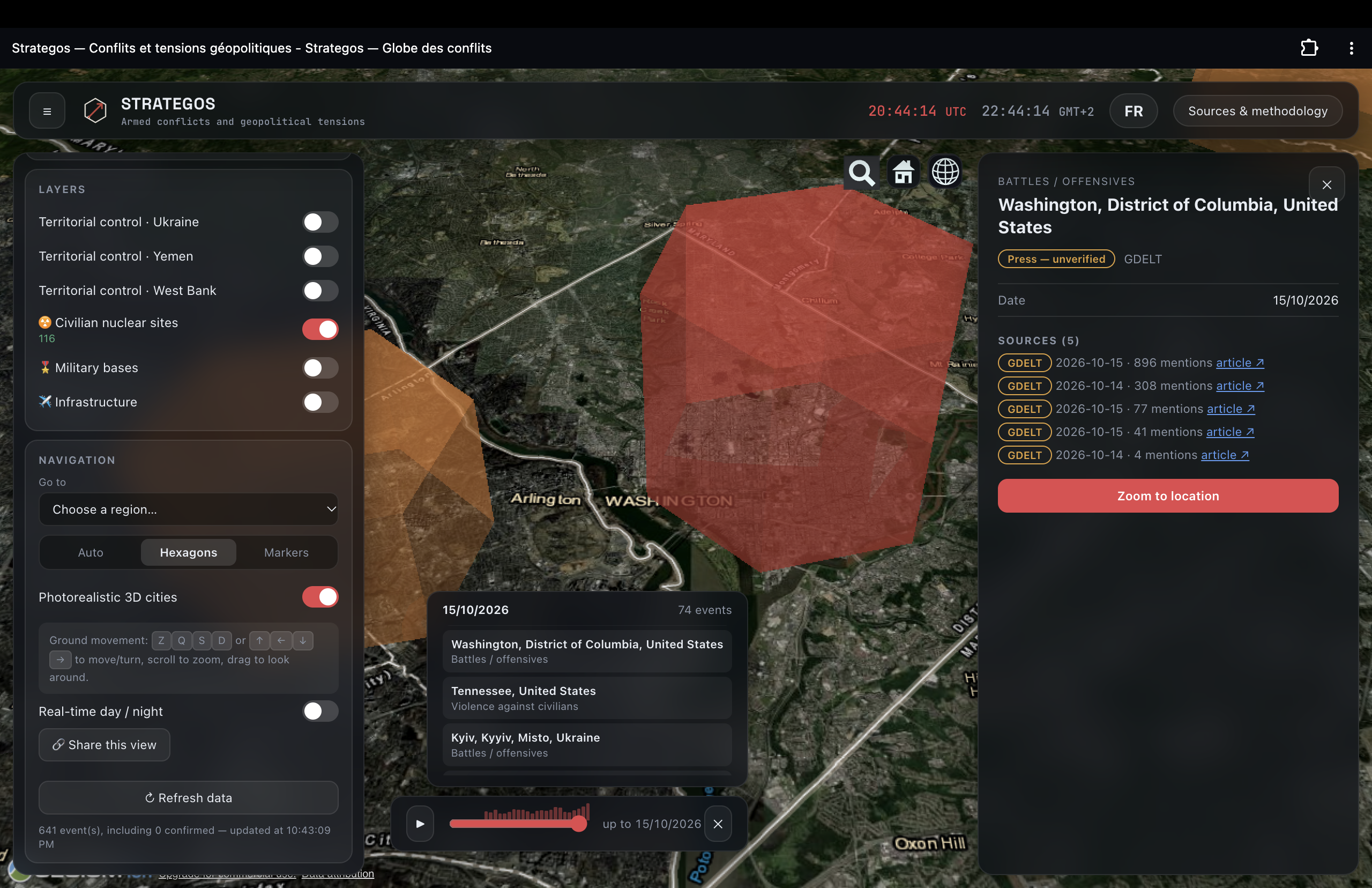
Task: Click the Press — unverified badge
Action: coord(1056,259)
